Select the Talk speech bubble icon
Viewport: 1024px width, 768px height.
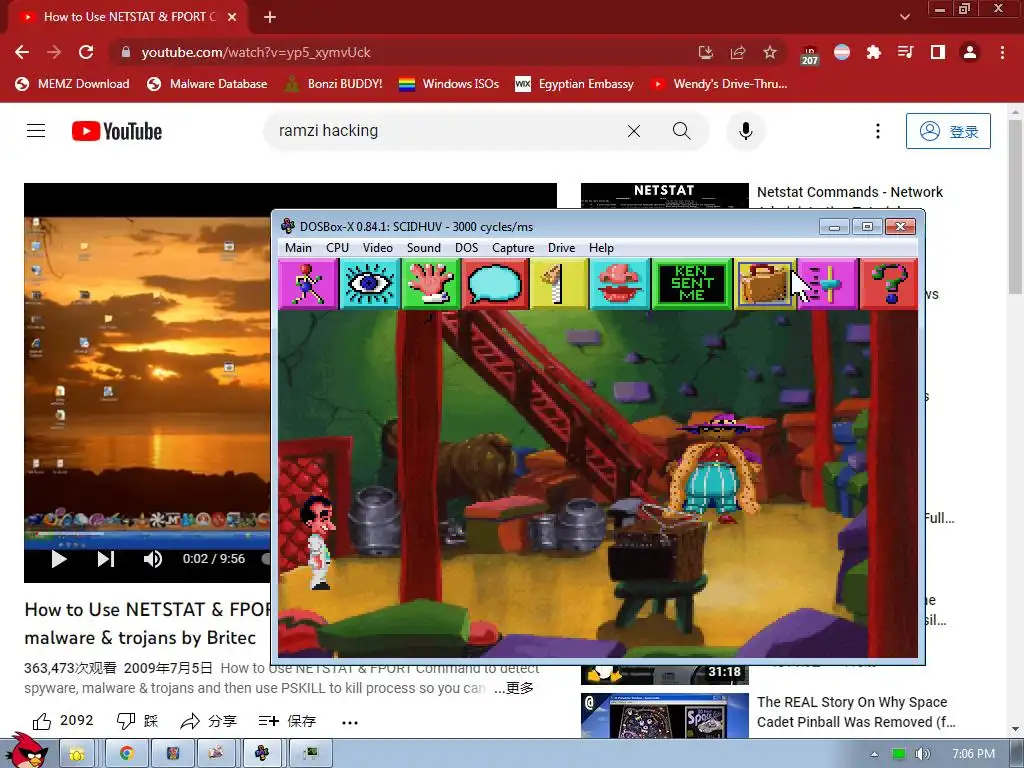click(x=494, y=283)
